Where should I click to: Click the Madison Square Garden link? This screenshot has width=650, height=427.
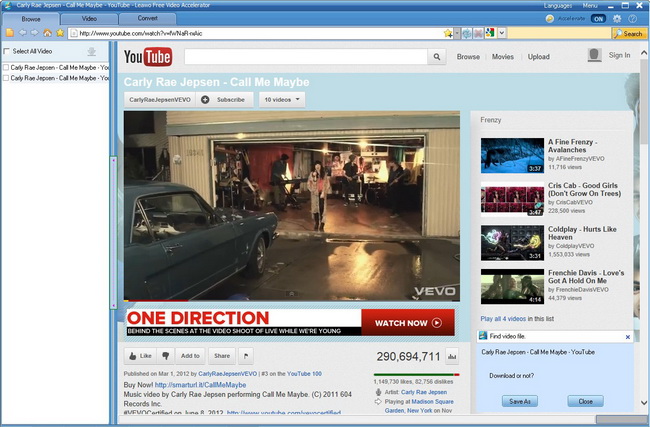419,406
